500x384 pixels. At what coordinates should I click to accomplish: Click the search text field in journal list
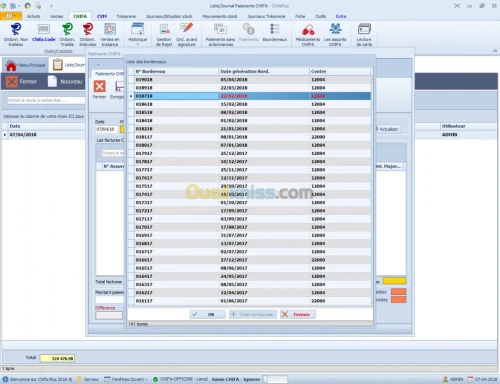click(x=46, y=100)
